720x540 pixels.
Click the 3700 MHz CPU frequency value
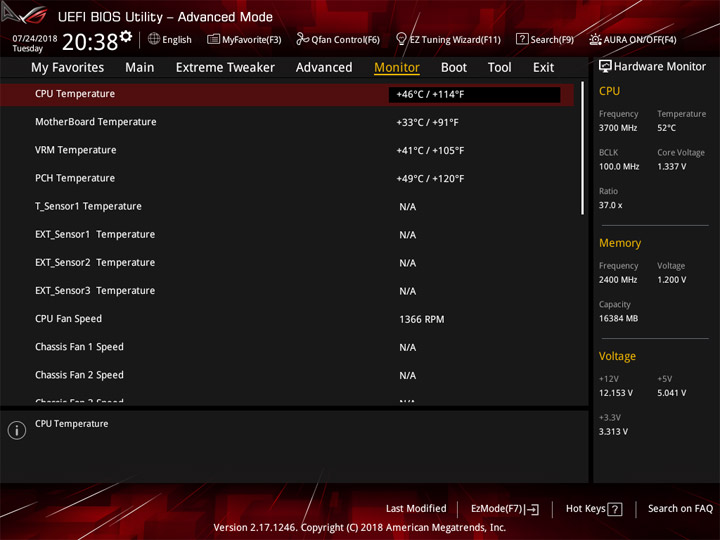click(618, 128)
